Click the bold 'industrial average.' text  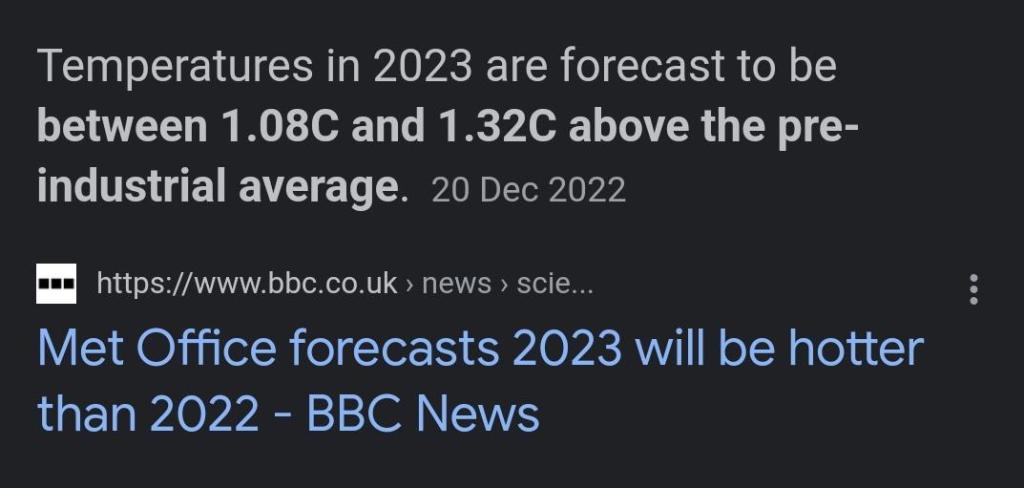pos(222,187)
